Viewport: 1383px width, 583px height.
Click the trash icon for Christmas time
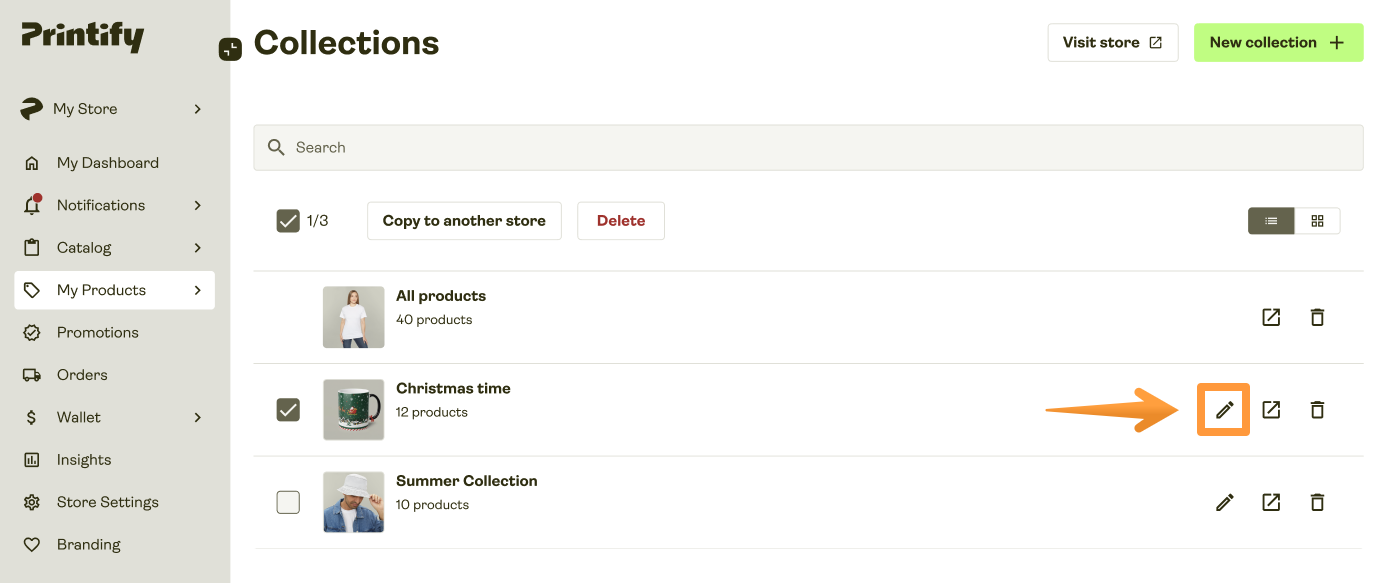1317,409
